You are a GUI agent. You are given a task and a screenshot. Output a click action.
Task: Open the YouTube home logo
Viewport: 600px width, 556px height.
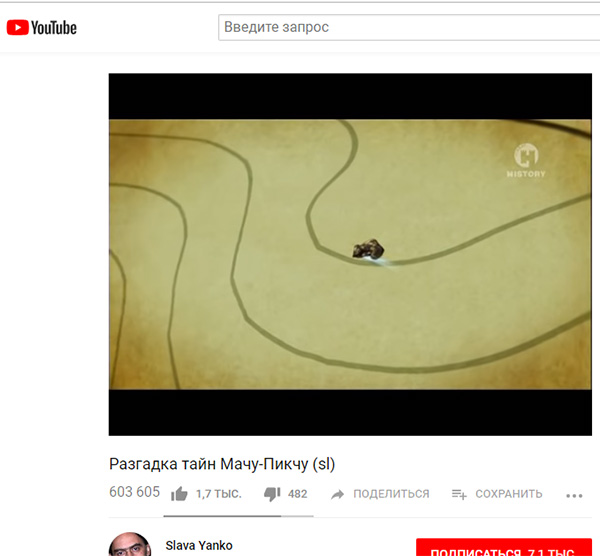pyautogui.click(x=41, y=28)
